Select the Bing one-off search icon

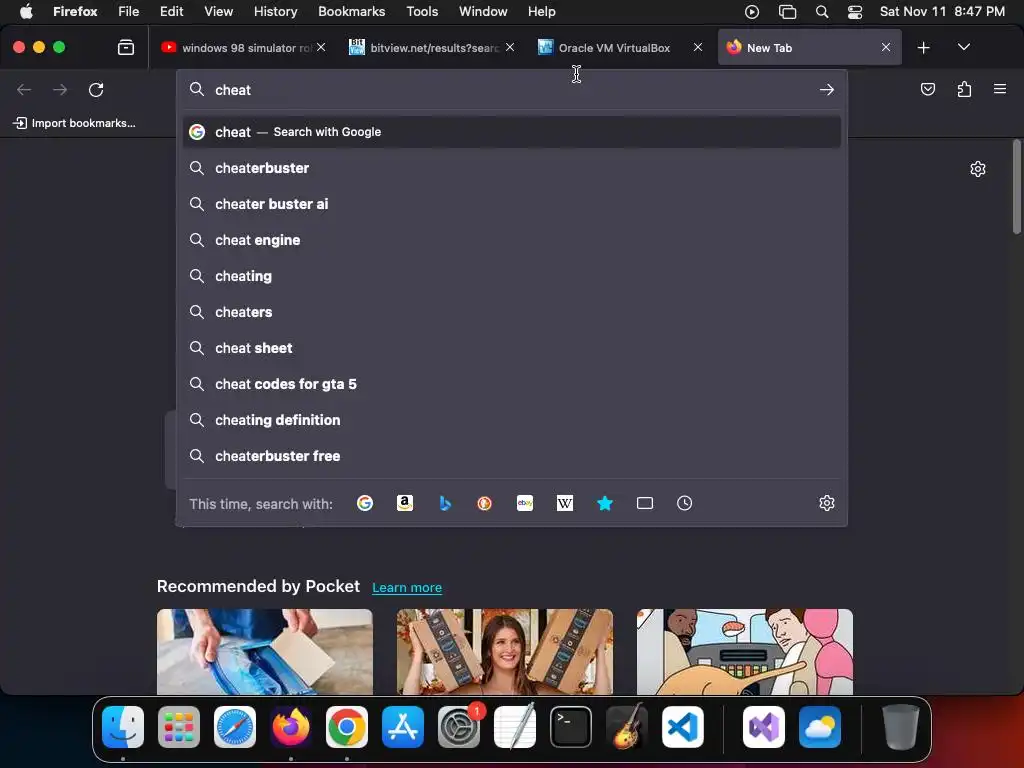point(445,503)
